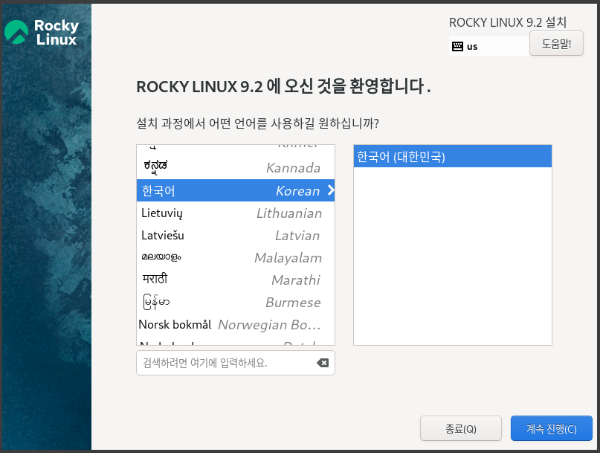Select Norsk bokmål Norwegian language
This screenshot has width=600, height=453.
tap(235, 324)
